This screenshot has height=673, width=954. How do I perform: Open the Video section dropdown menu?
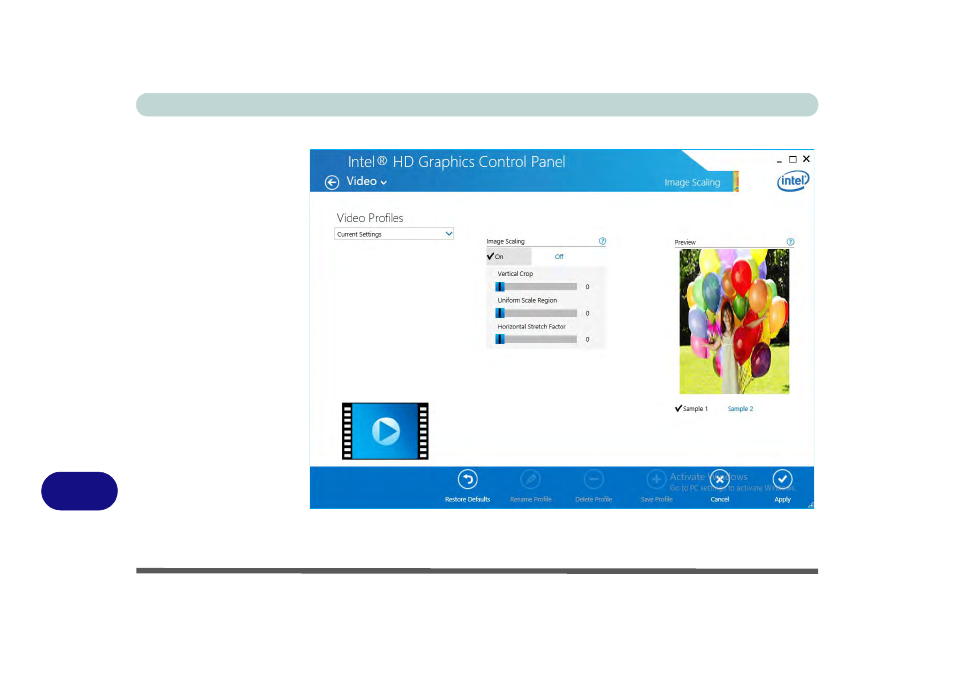[366, 181]
